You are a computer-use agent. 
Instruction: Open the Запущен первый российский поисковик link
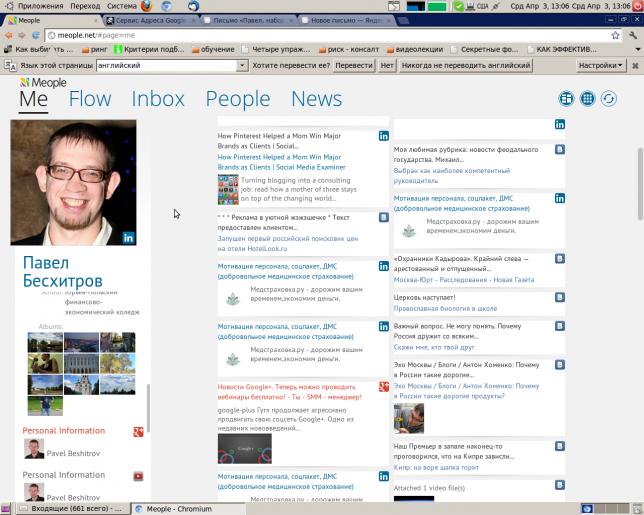[x=288, y=244]
